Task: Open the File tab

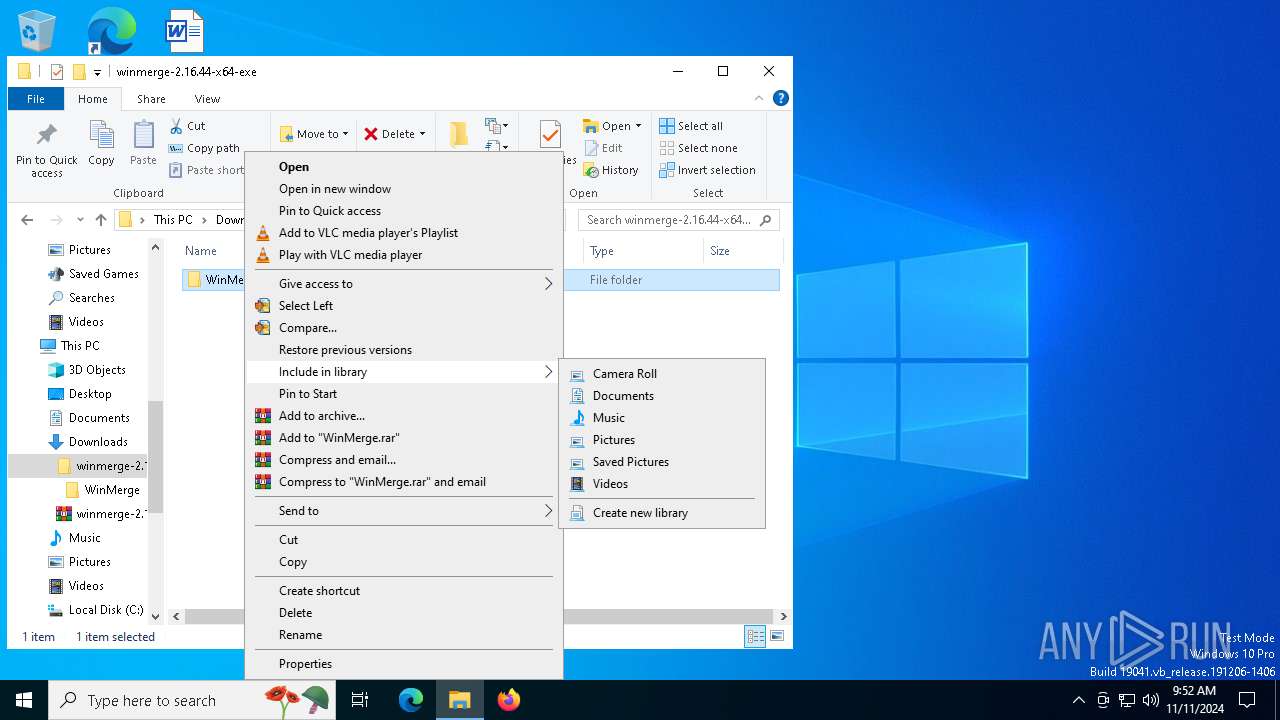Action: (x=36, y=99)
